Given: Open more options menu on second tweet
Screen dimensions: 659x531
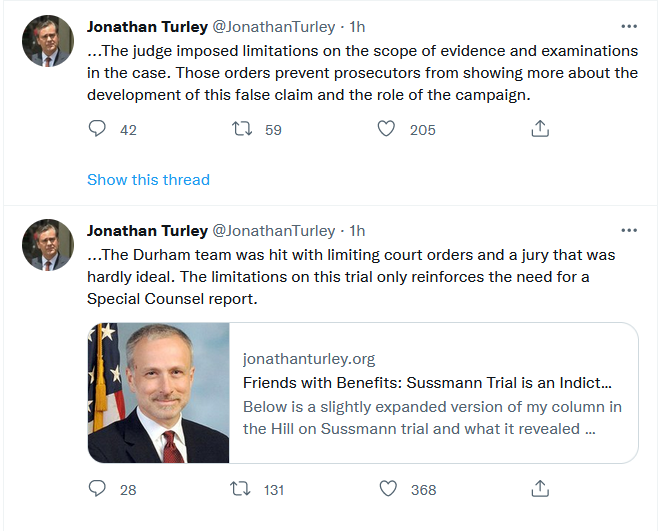Looking at the screenshot, I should pos(628,231).
